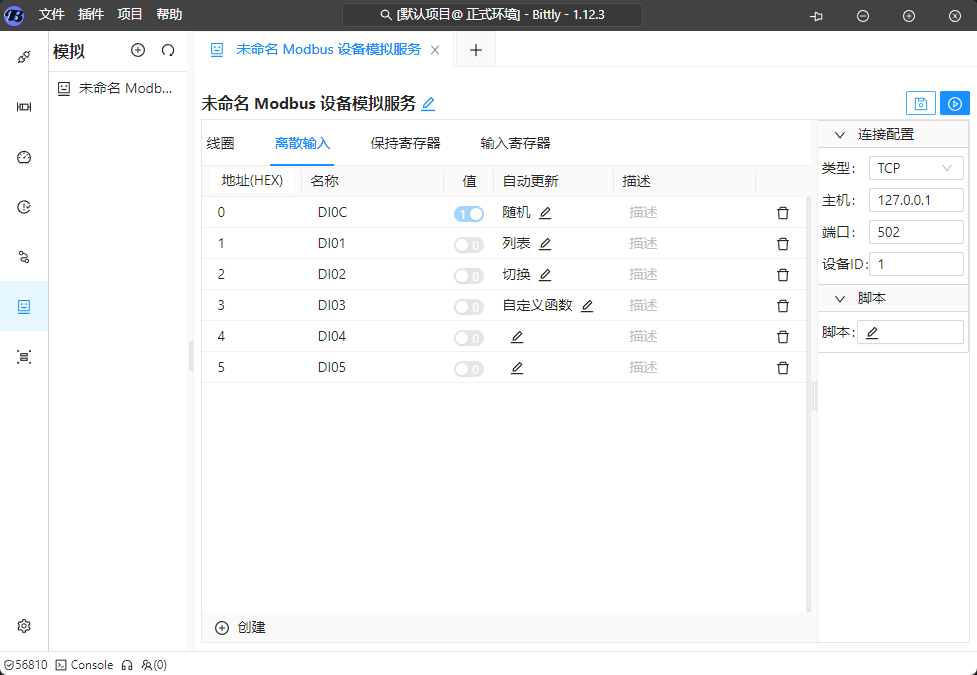Edit the 随机 auto-update setting
977x675 pixels.
(545, 213)
